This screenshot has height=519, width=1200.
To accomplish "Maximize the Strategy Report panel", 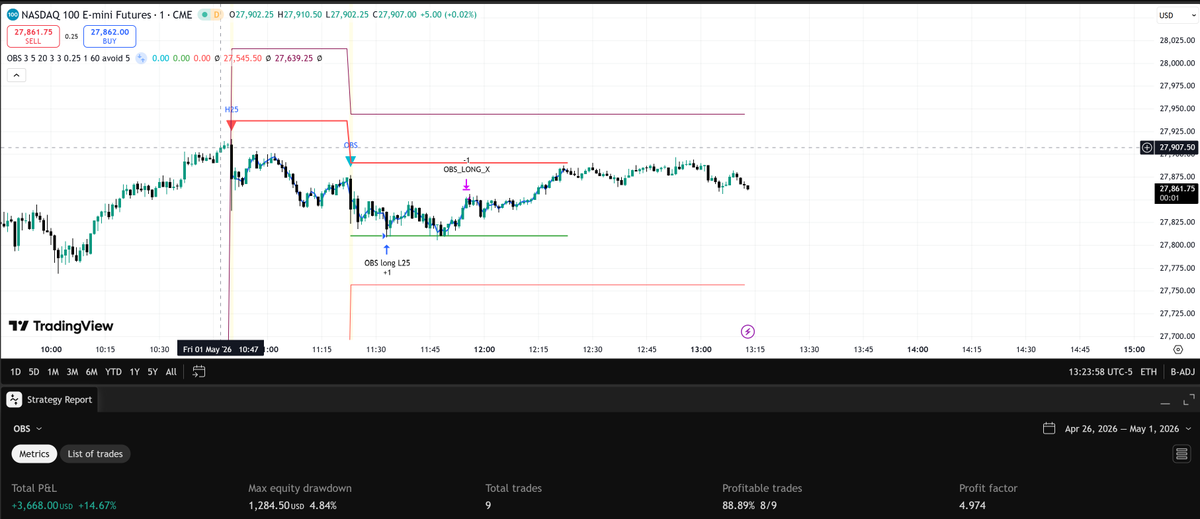I will click(x=1187, y=400).
